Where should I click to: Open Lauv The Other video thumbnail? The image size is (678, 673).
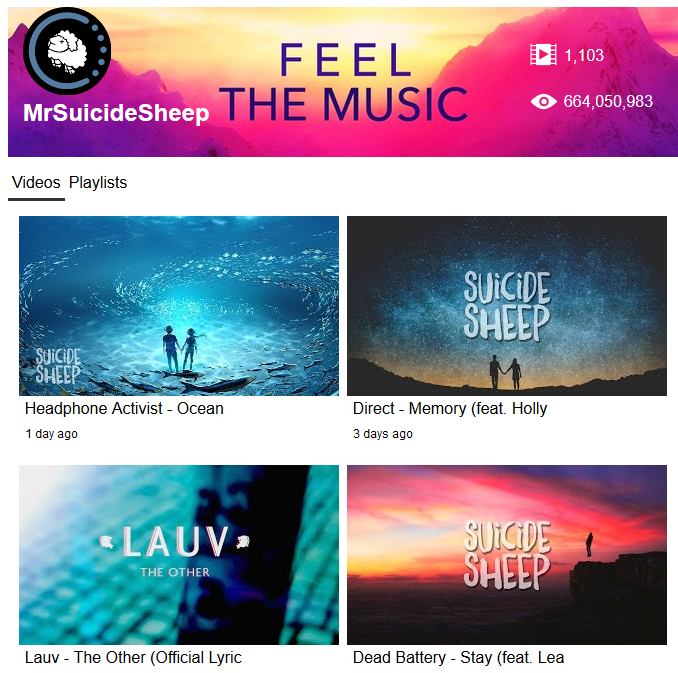pyautogui.click(x=179, y=555)
